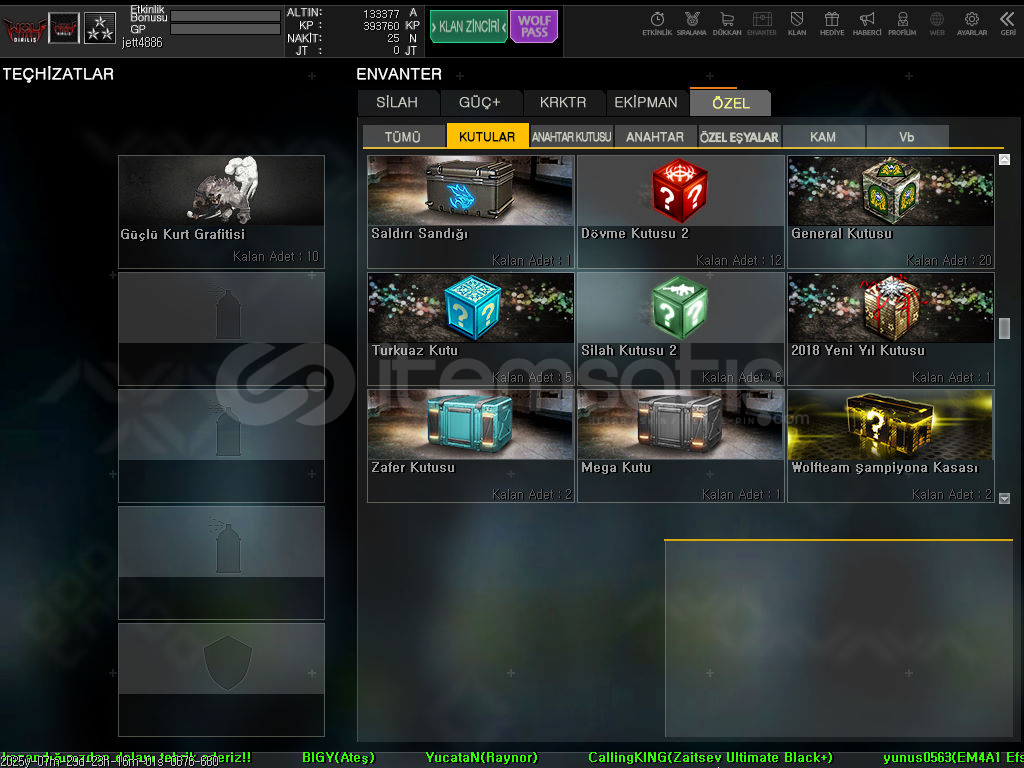Select the Zafer Kutusu item
The image size is (1024, 768).
470,446
